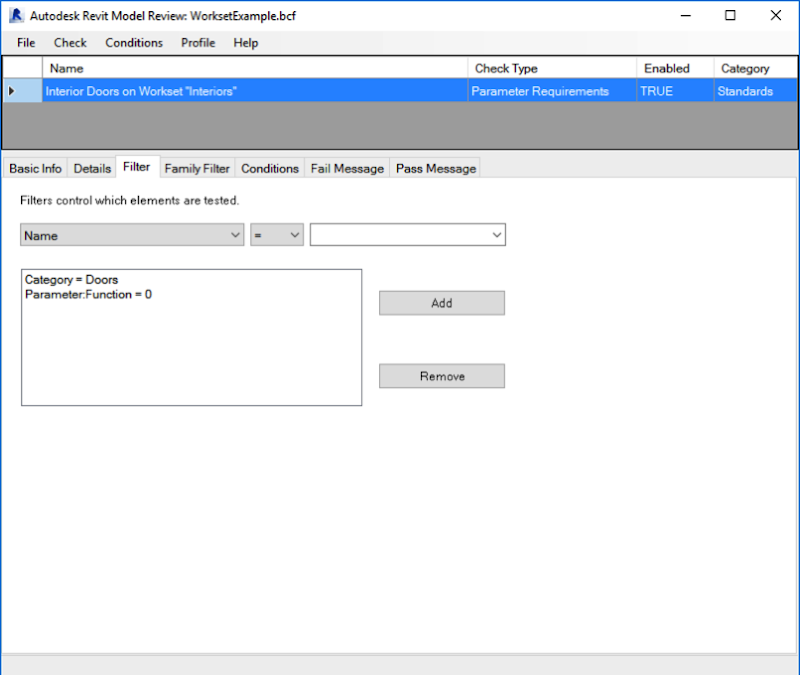Select the Filter tab

coord(137,167)
